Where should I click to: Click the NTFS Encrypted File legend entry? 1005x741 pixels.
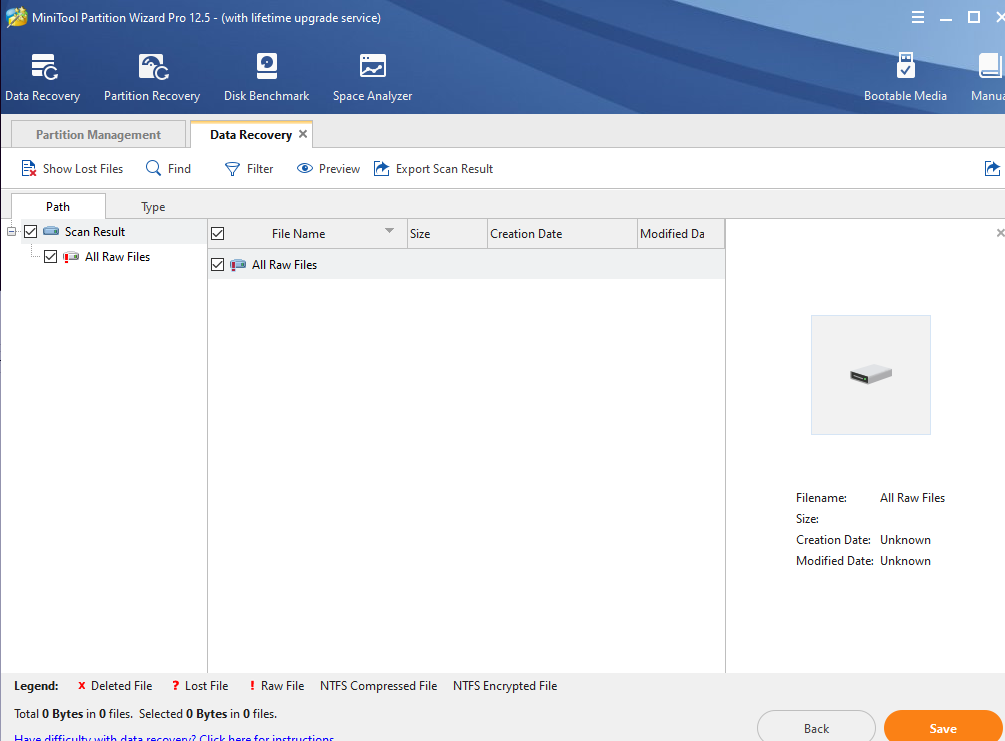click(505, 686)
